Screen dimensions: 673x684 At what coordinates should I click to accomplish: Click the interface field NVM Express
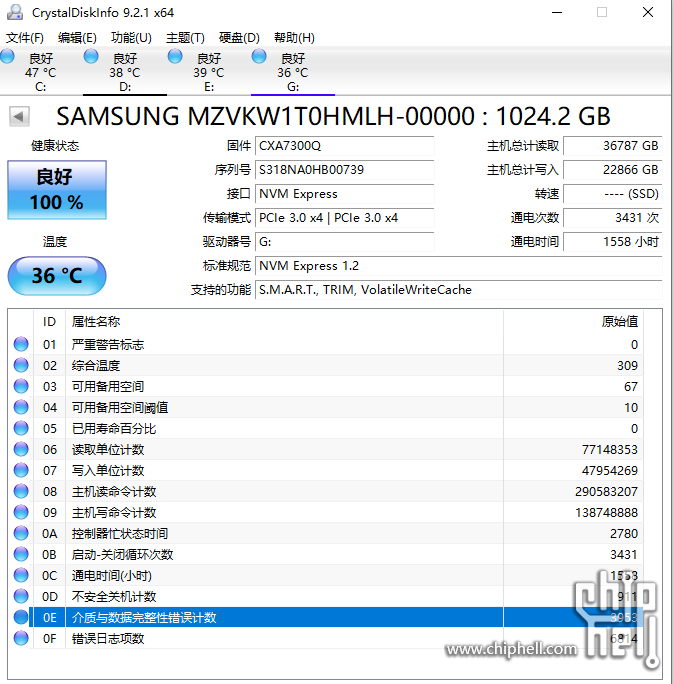[x=345, y=194]
